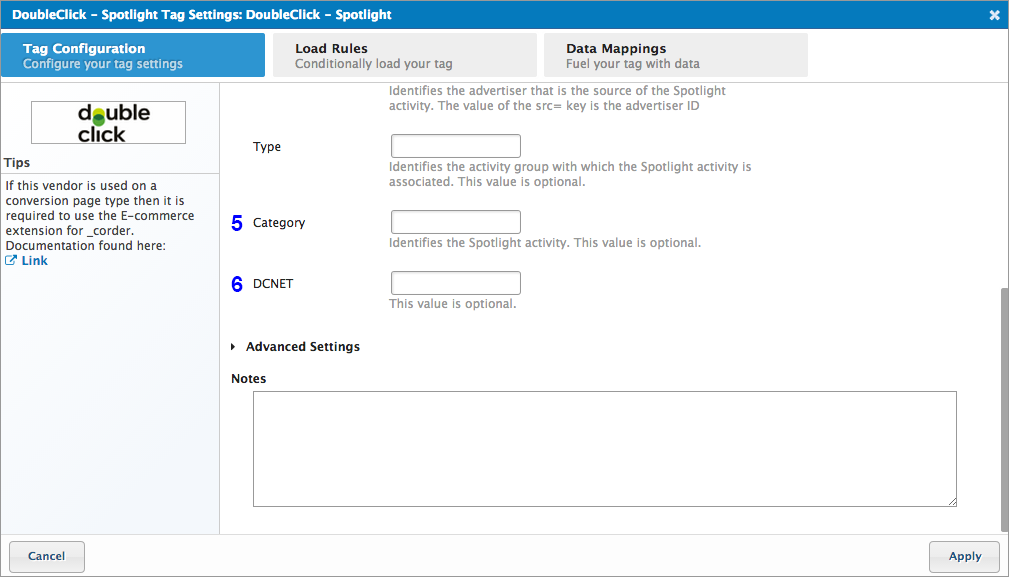Focus the Type input field
This screenshot has height=577, width=1009.
point(455,146)
